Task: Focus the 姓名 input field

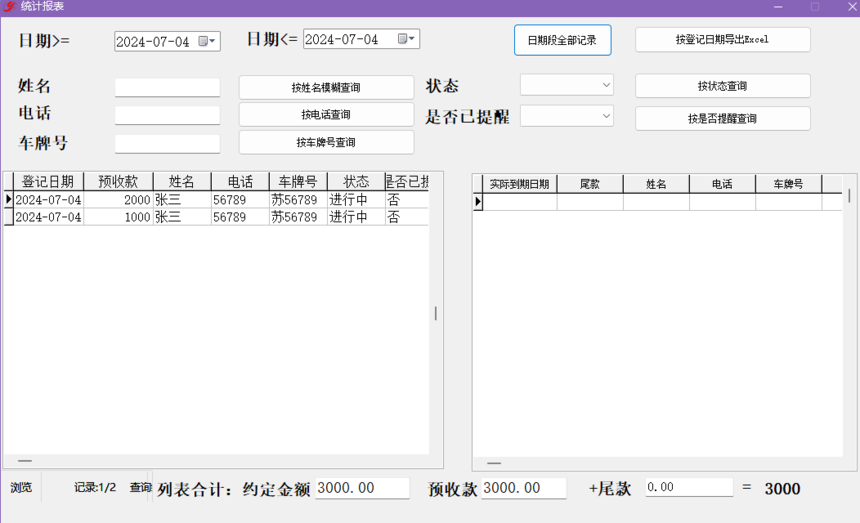Action: click(167, 87)
